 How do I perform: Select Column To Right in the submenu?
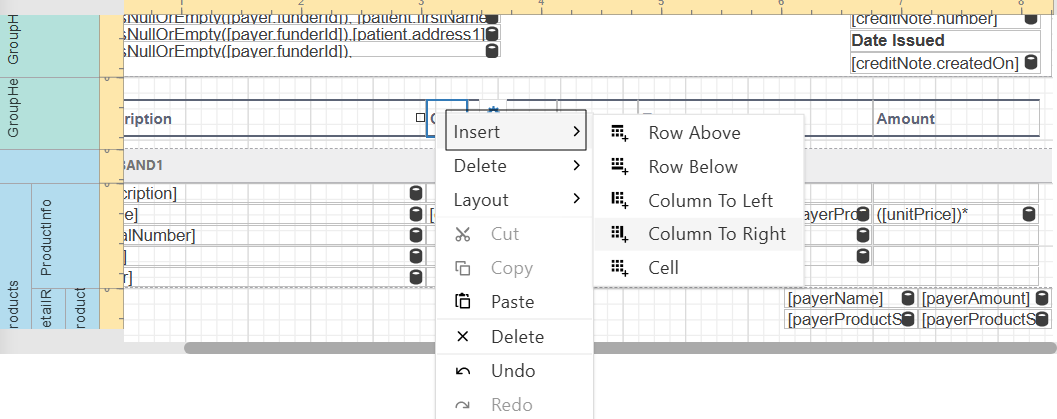(x=716, y=235)
